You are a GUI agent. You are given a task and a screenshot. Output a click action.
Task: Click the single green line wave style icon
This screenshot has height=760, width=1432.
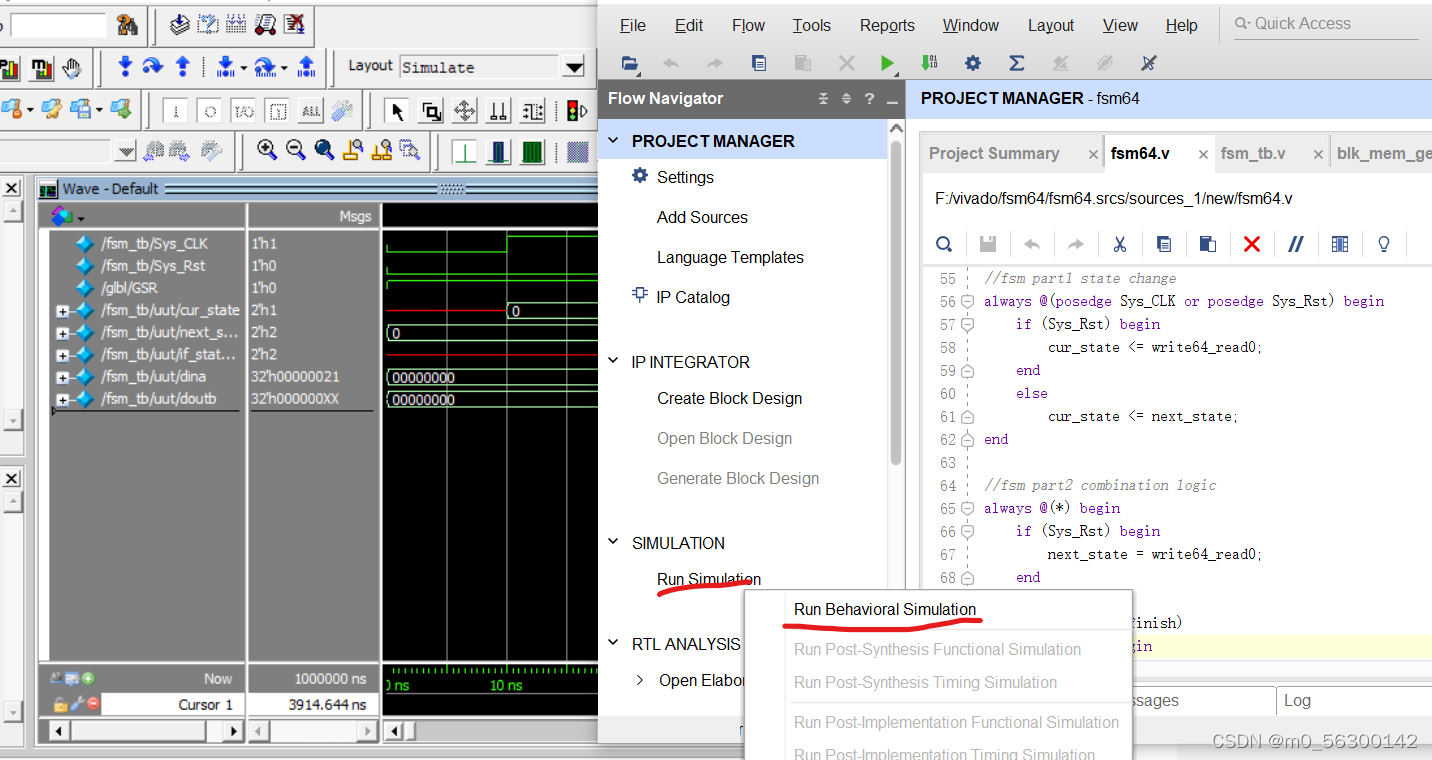pos(464,151)
